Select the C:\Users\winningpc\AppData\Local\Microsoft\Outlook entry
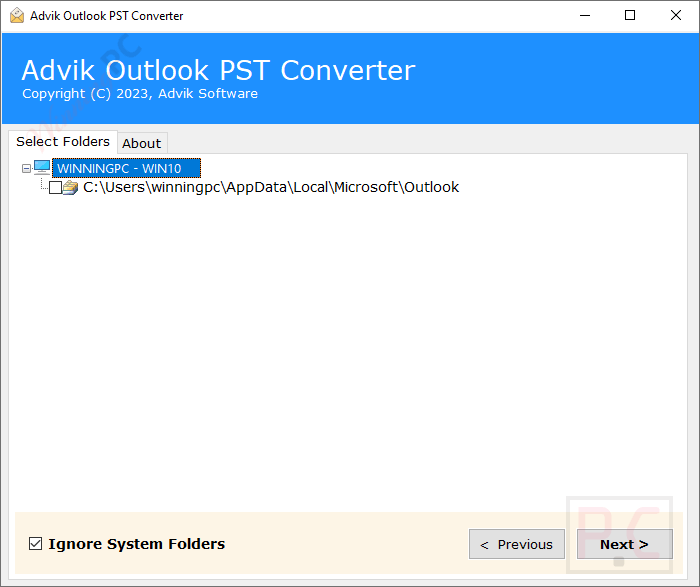 [x=271, y=187]
